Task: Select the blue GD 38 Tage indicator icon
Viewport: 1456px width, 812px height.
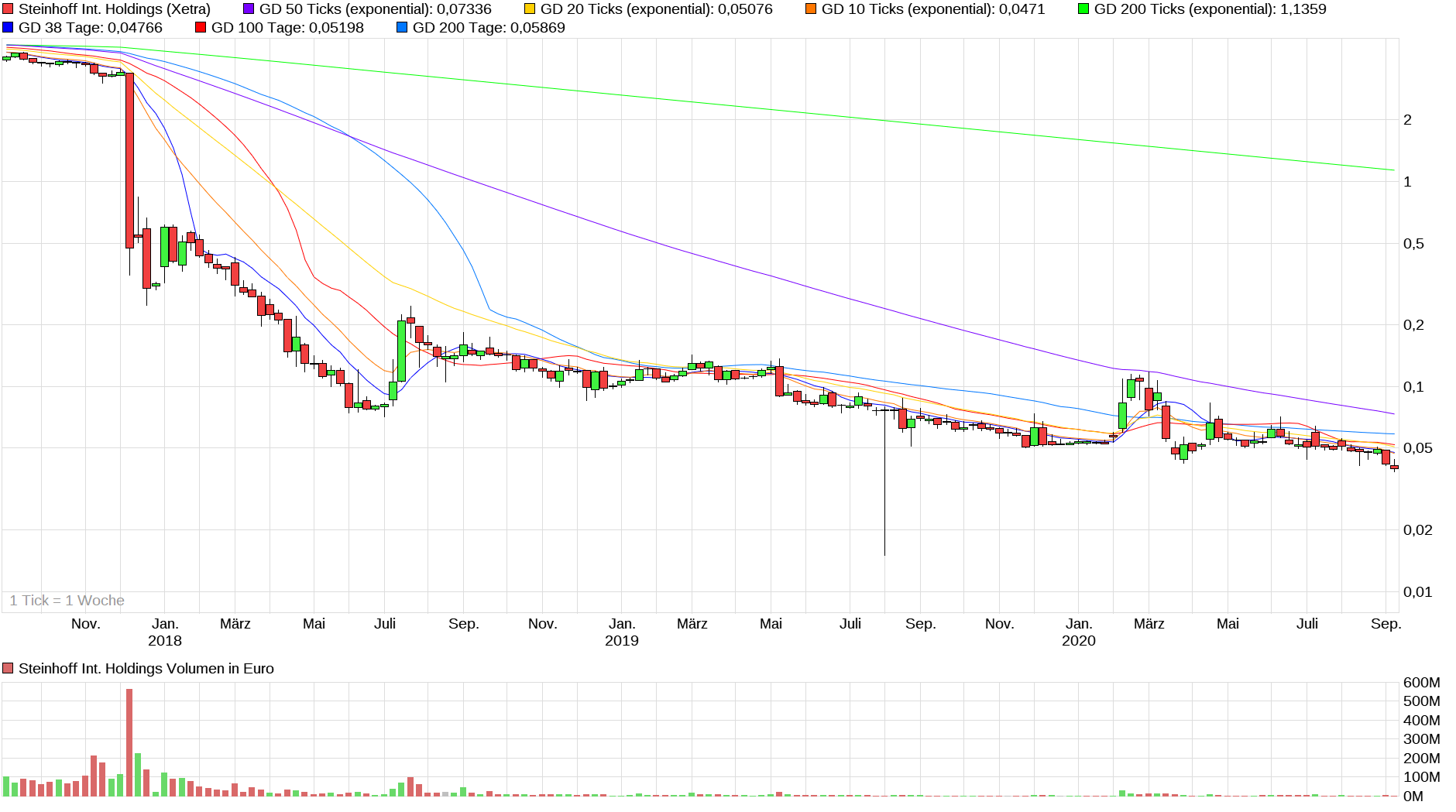Action: pyautogui.click(x=6, y=27)
